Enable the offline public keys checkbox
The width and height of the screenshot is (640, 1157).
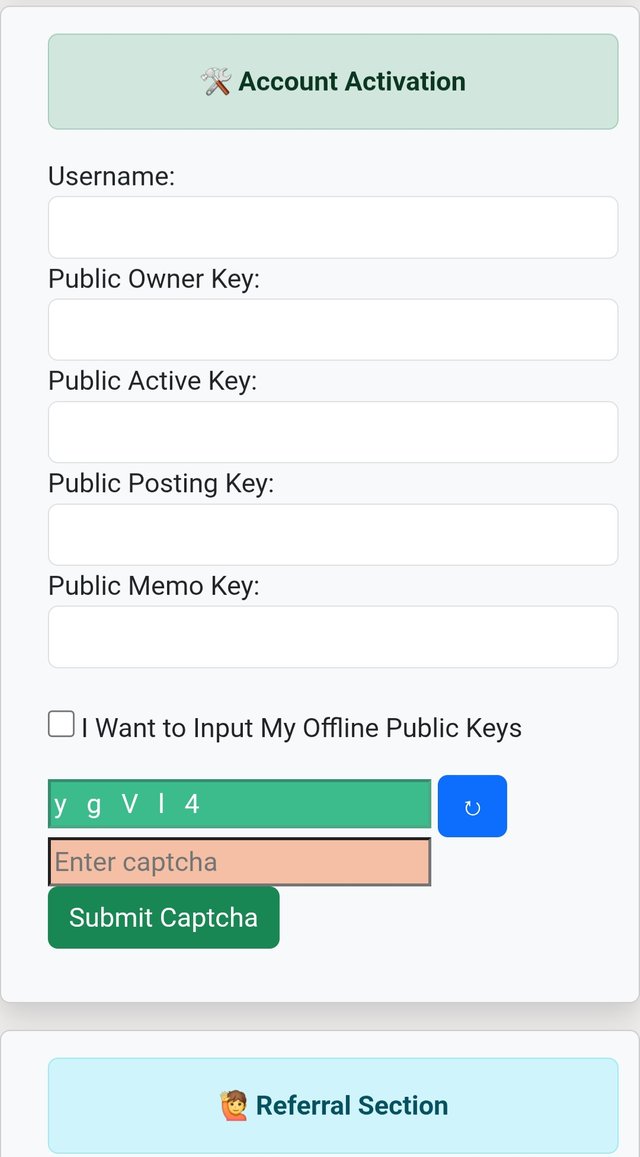[61, 724]
